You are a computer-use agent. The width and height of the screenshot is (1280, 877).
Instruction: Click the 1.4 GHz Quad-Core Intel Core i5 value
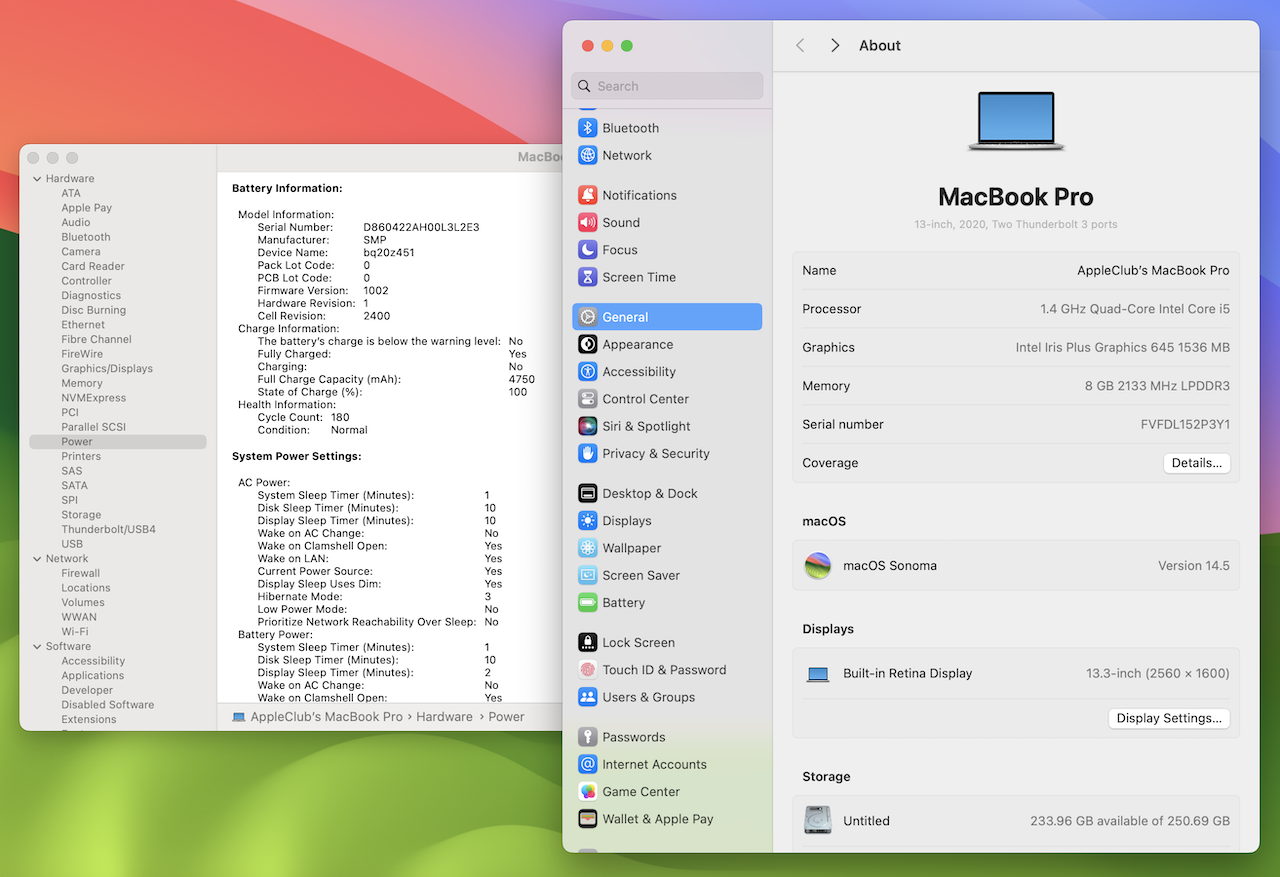point(1135,309)
